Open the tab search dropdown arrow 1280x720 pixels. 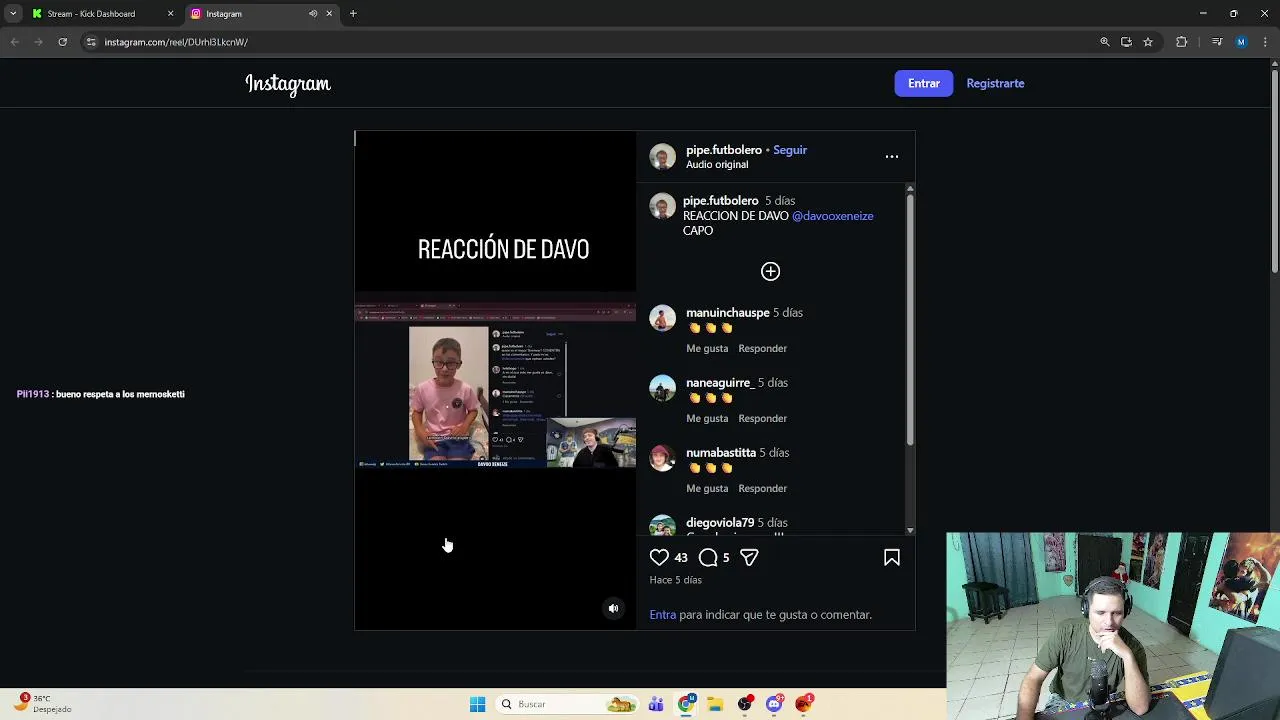(x=12, y=14)
